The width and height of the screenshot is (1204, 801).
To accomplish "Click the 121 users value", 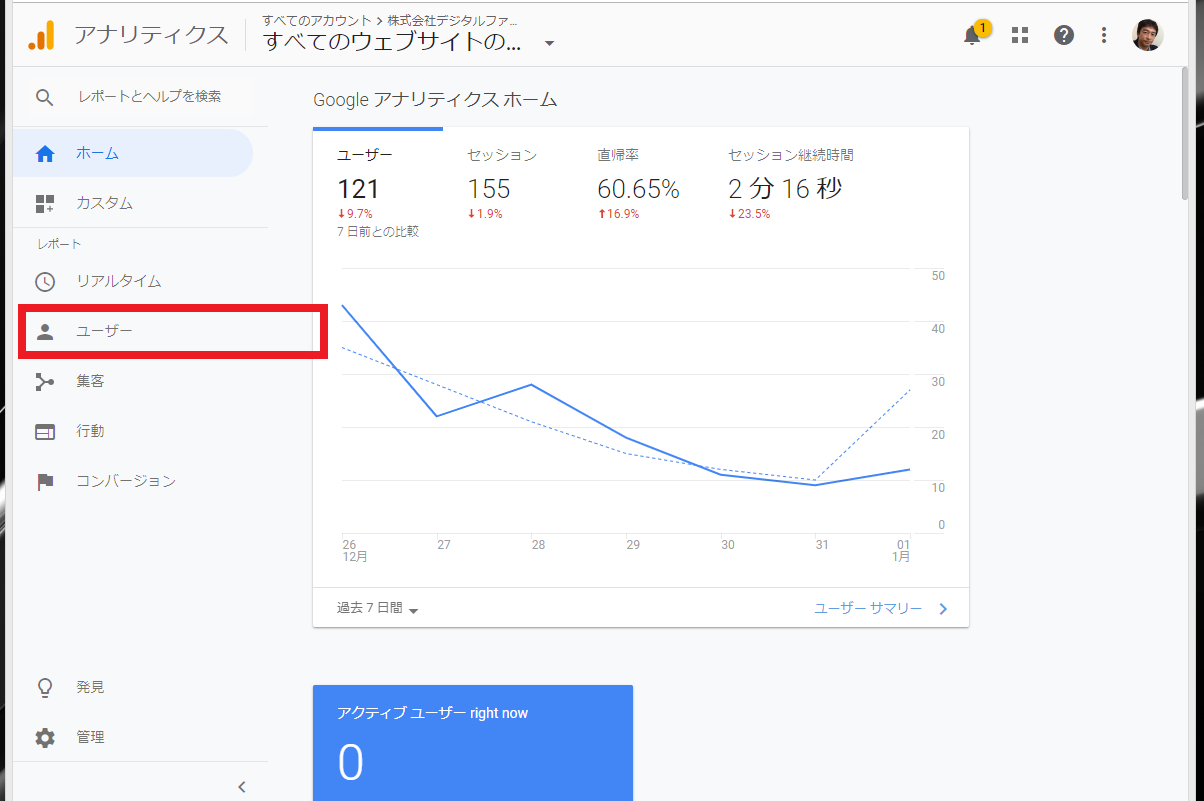I will coord(358,188).
